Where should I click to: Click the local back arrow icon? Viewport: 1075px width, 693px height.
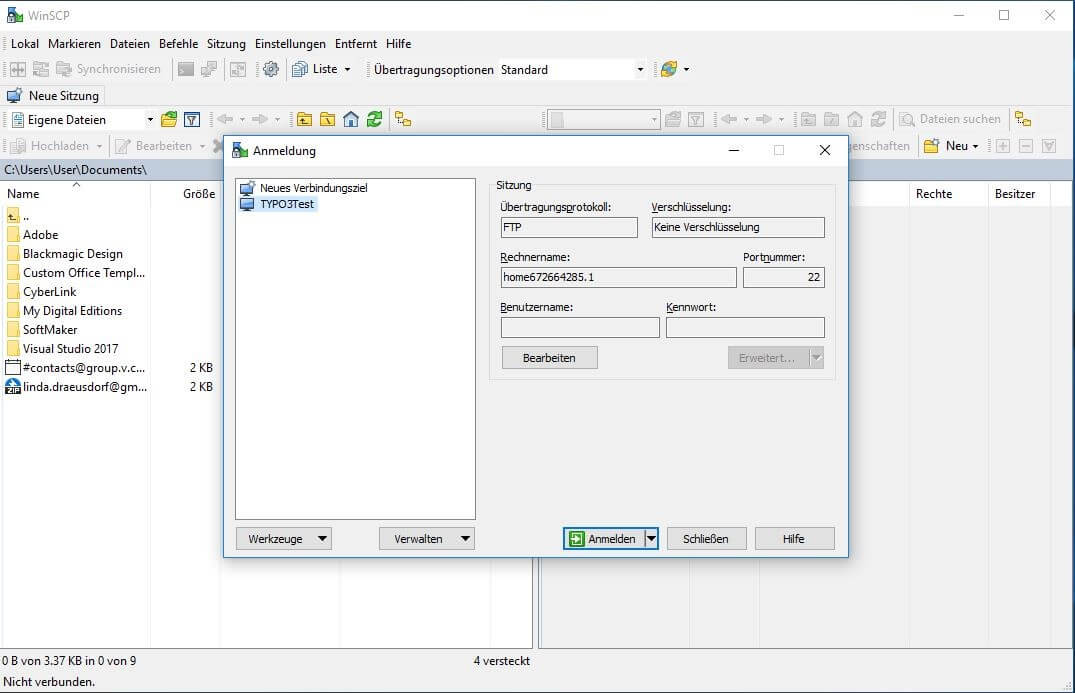pos(225,119)
